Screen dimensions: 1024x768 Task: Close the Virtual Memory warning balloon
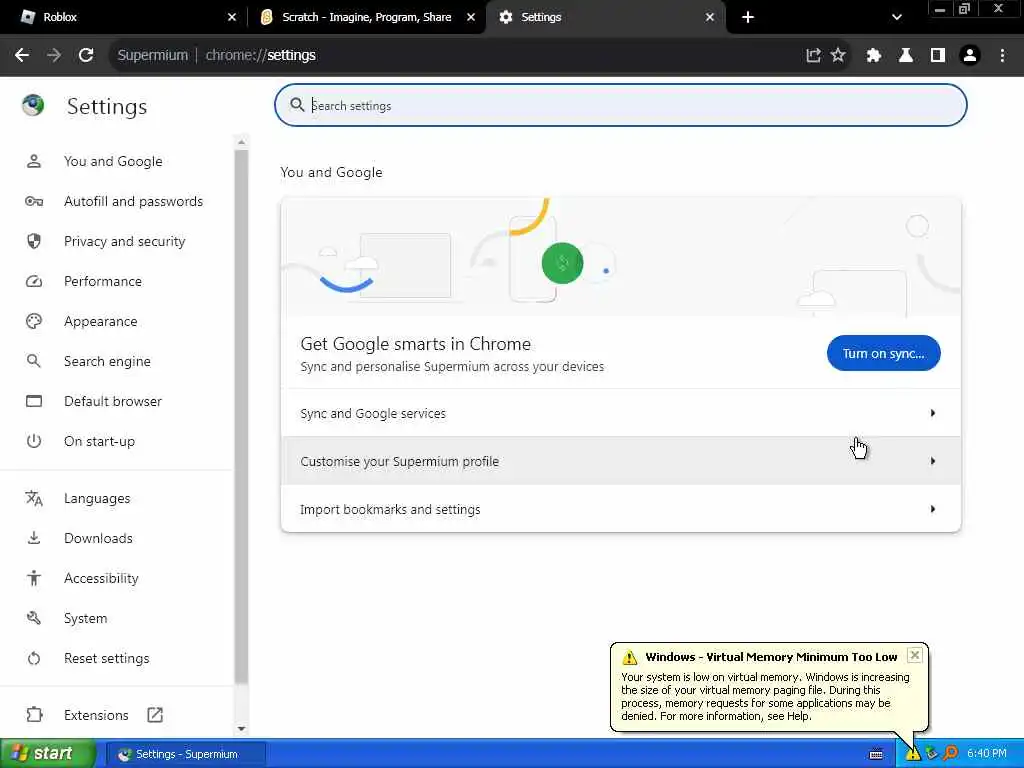click(915, 655)
